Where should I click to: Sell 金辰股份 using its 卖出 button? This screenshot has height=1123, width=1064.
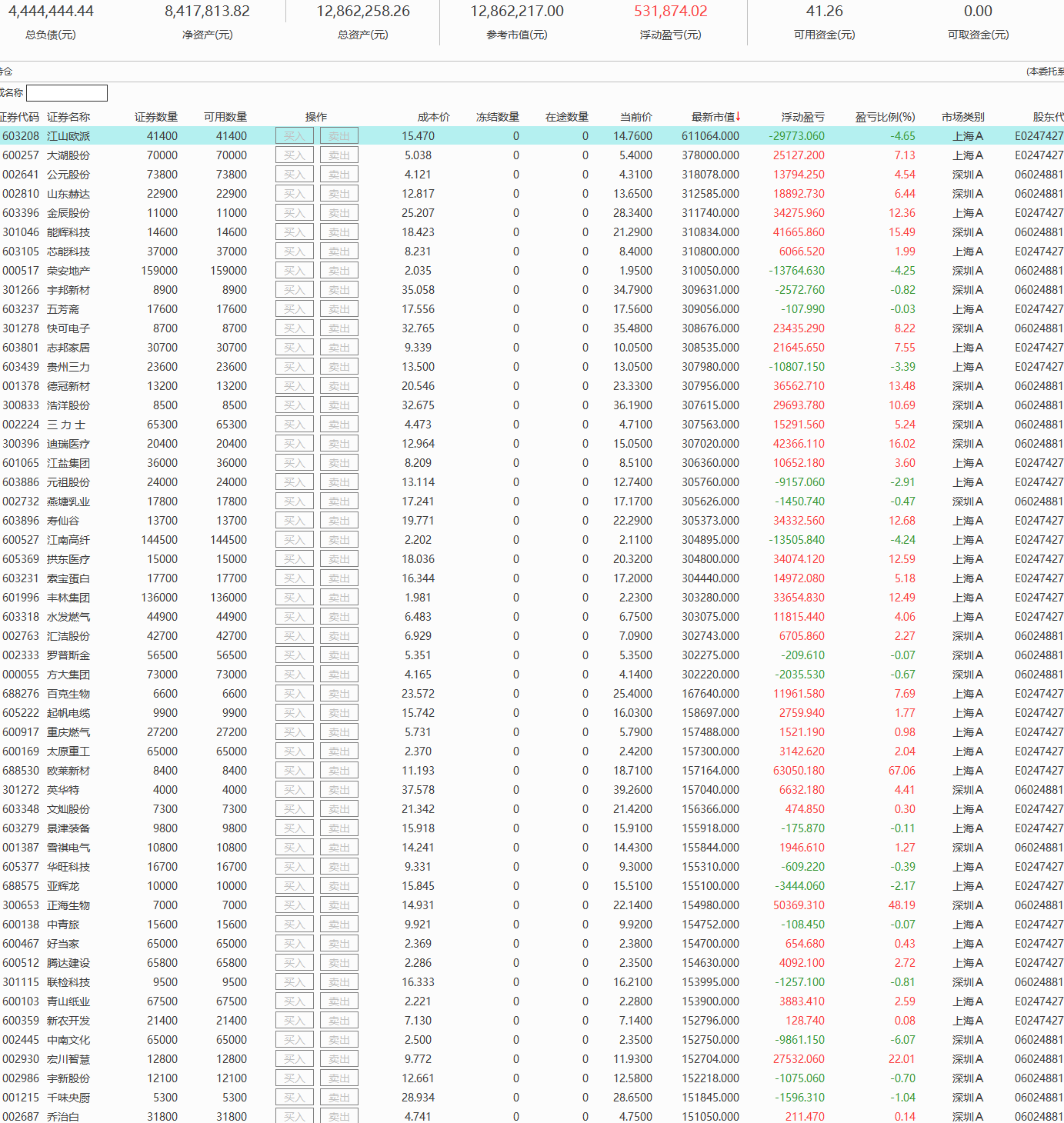pos(339,213)
